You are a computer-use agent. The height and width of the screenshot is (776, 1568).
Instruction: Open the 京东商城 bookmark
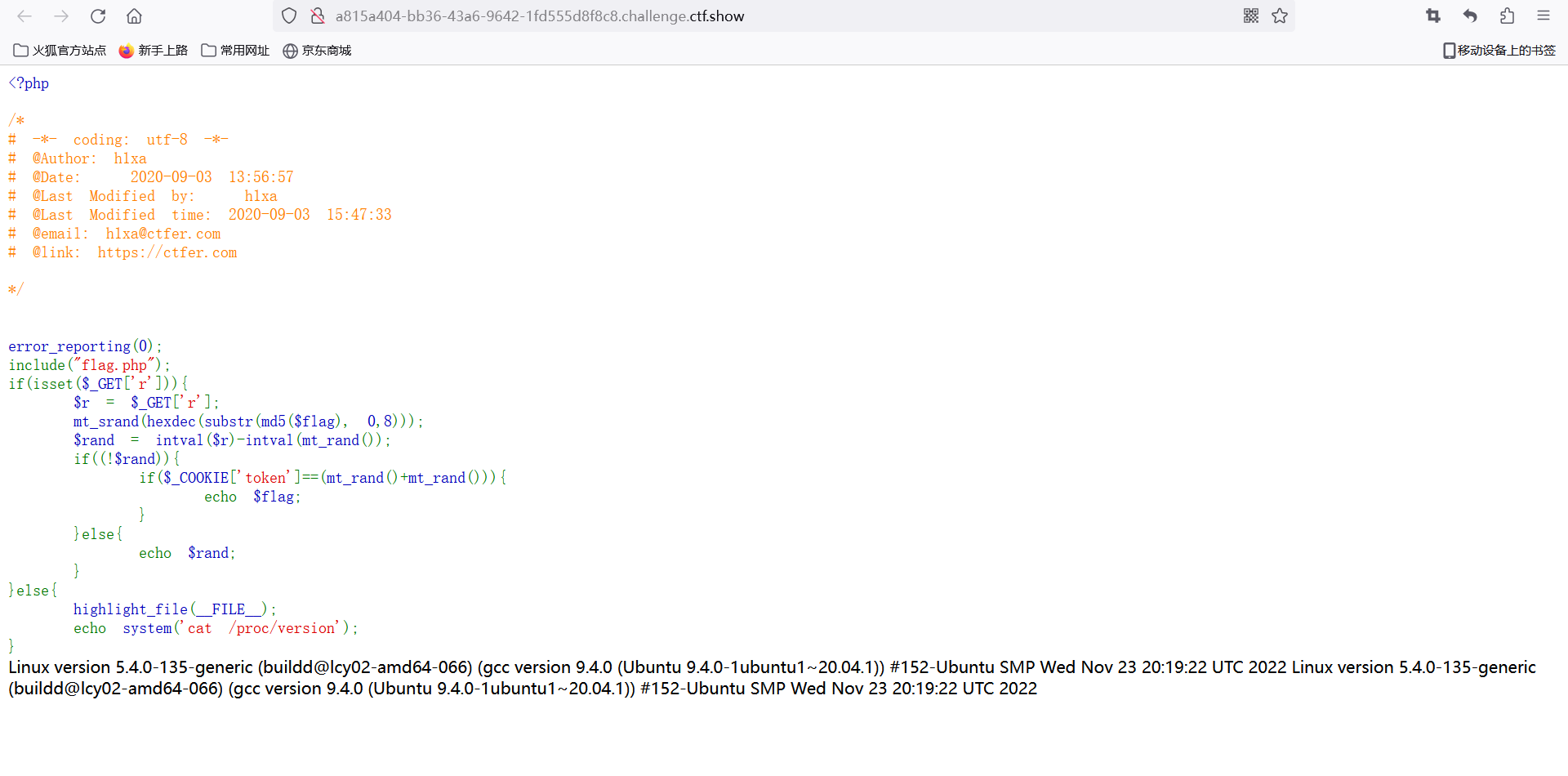(317, 51)
